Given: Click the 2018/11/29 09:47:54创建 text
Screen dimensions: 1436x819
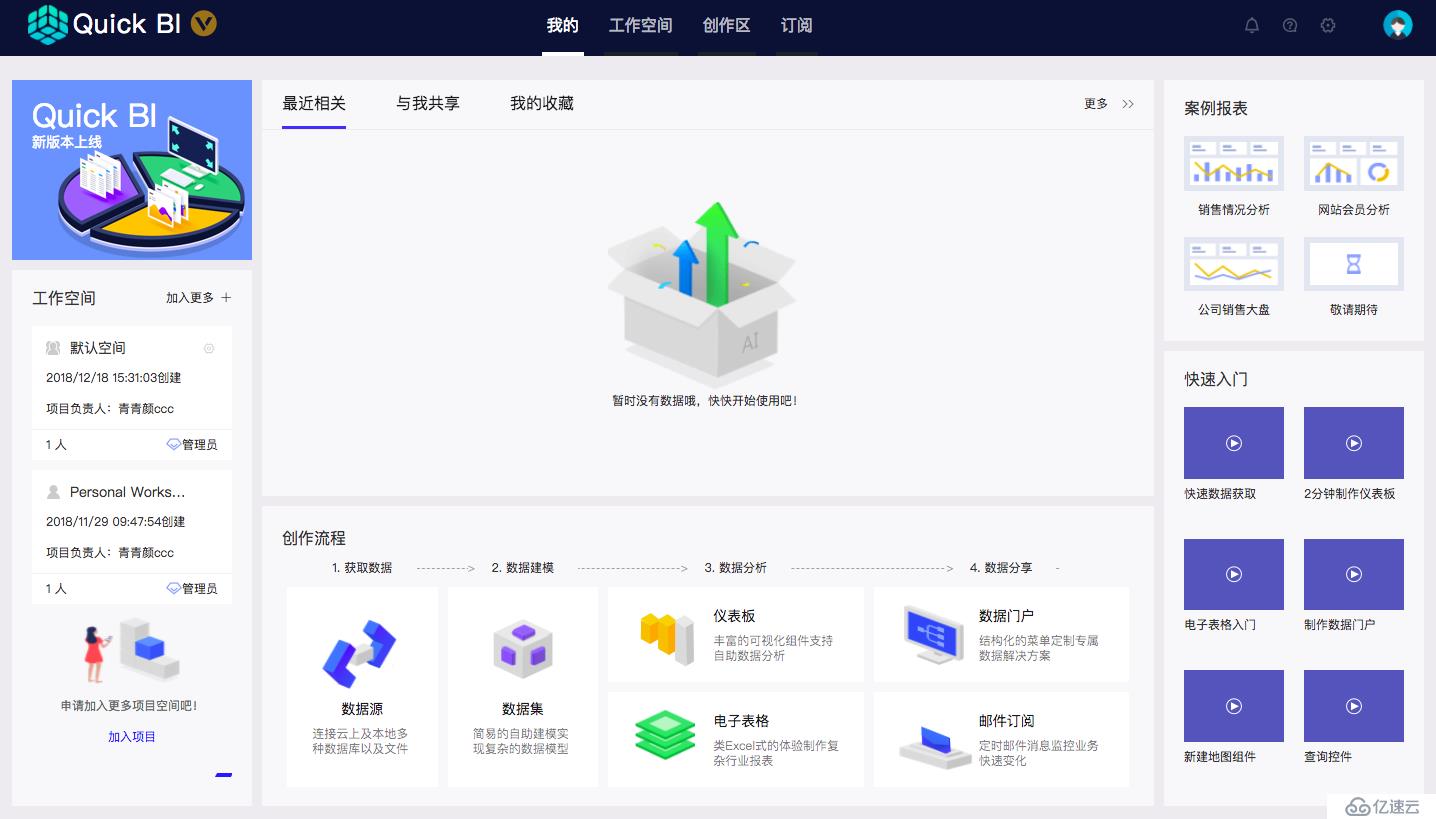Looking at the screenshot, I should click(116, 522).
